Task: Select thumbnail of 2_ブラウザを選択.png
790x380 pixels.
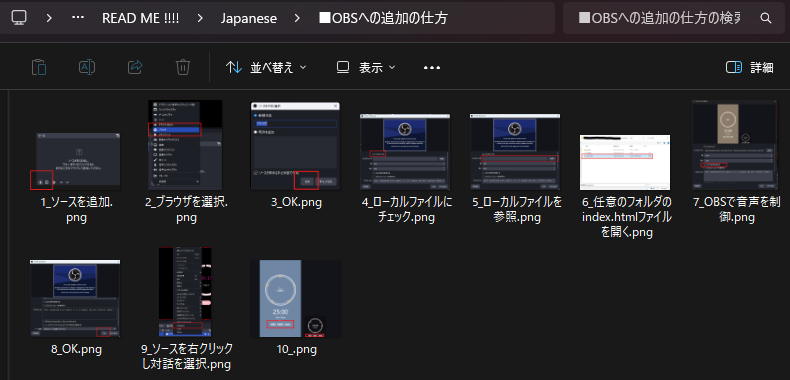Action: [185, 145]
